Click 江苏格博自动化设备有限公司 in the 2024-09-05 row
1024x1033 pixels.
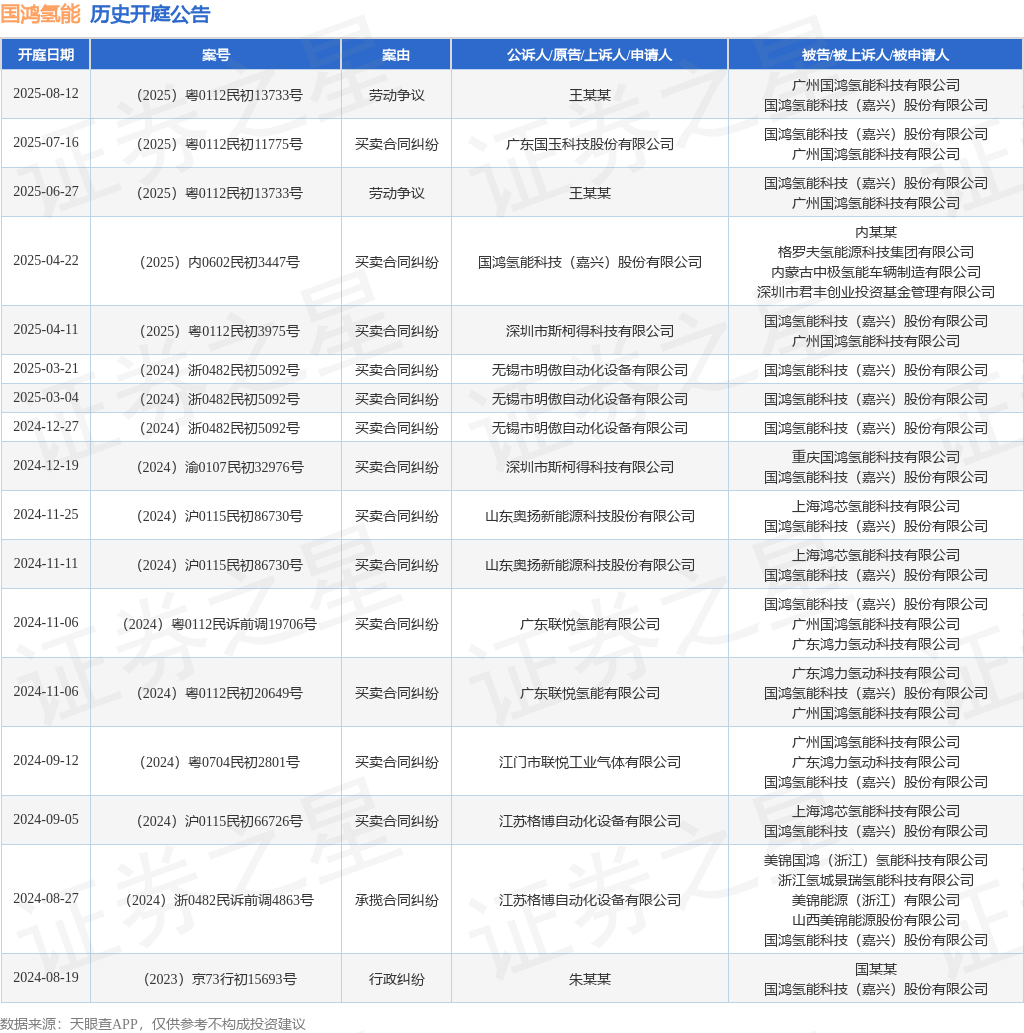click(590, 821)
